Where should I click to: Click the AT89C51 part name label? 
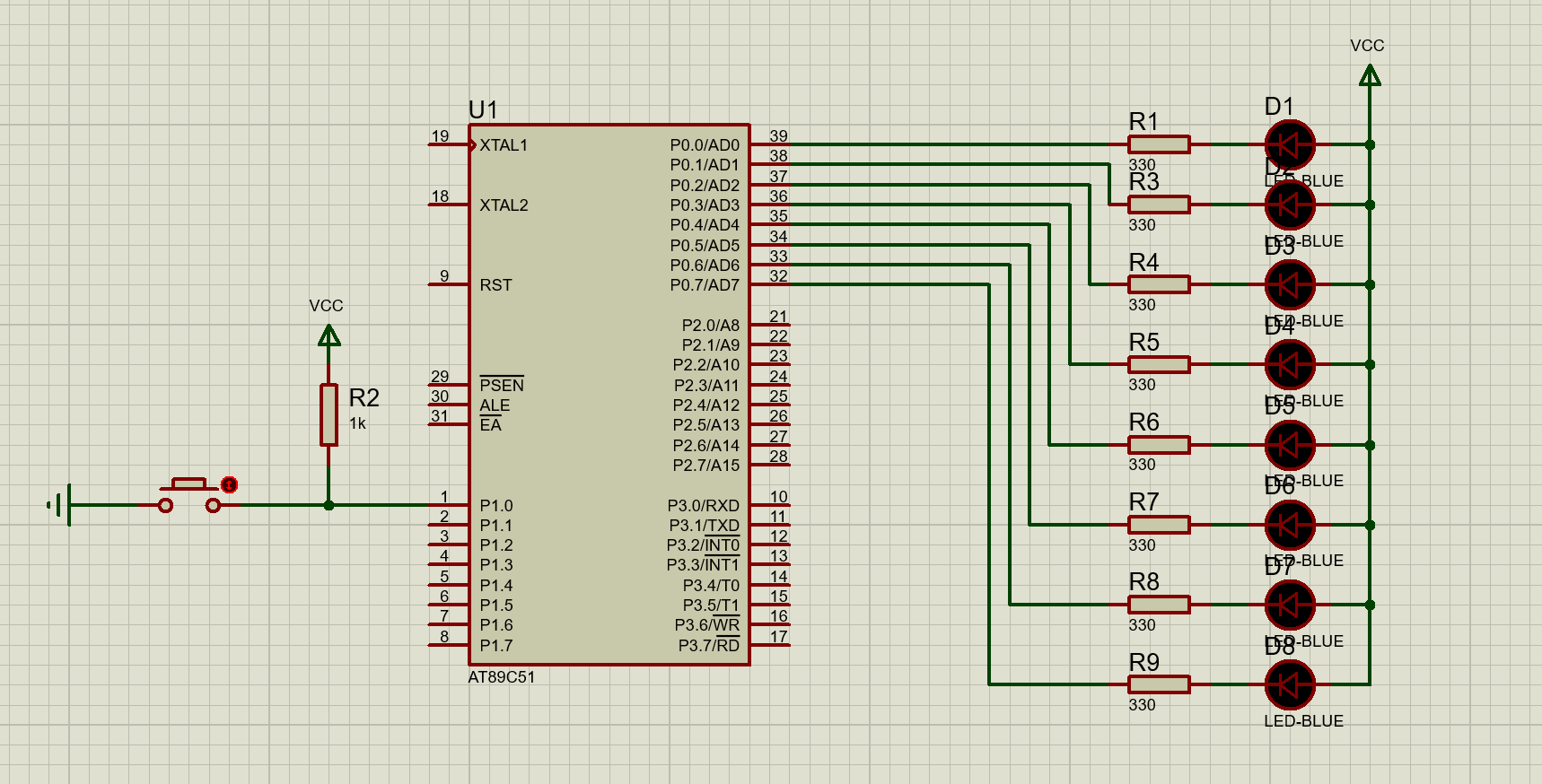point(501,677)
